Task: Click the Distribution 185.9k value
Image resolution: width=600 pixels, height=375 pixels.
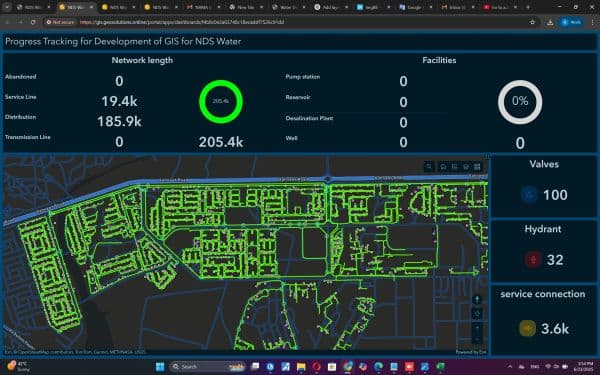Action: pyautogui.click(x=119, y=122)
